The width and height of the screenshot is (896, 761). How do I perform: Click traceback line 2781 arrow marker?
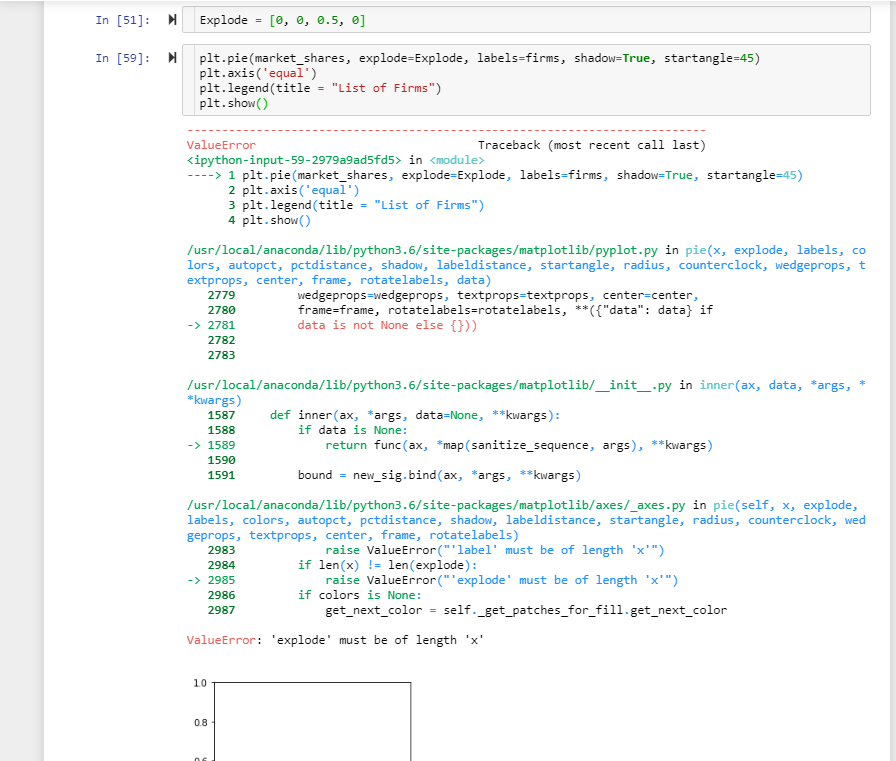click(195, 325)
